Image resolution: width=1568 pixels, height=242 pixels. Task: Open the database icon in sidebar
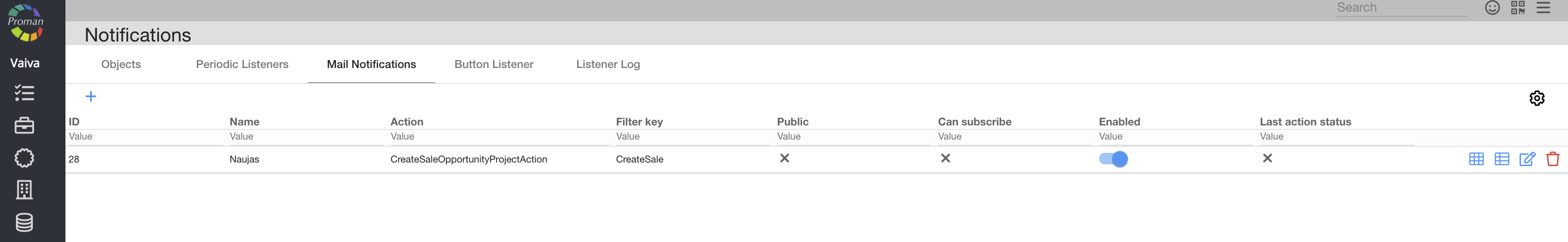[24, 223]
